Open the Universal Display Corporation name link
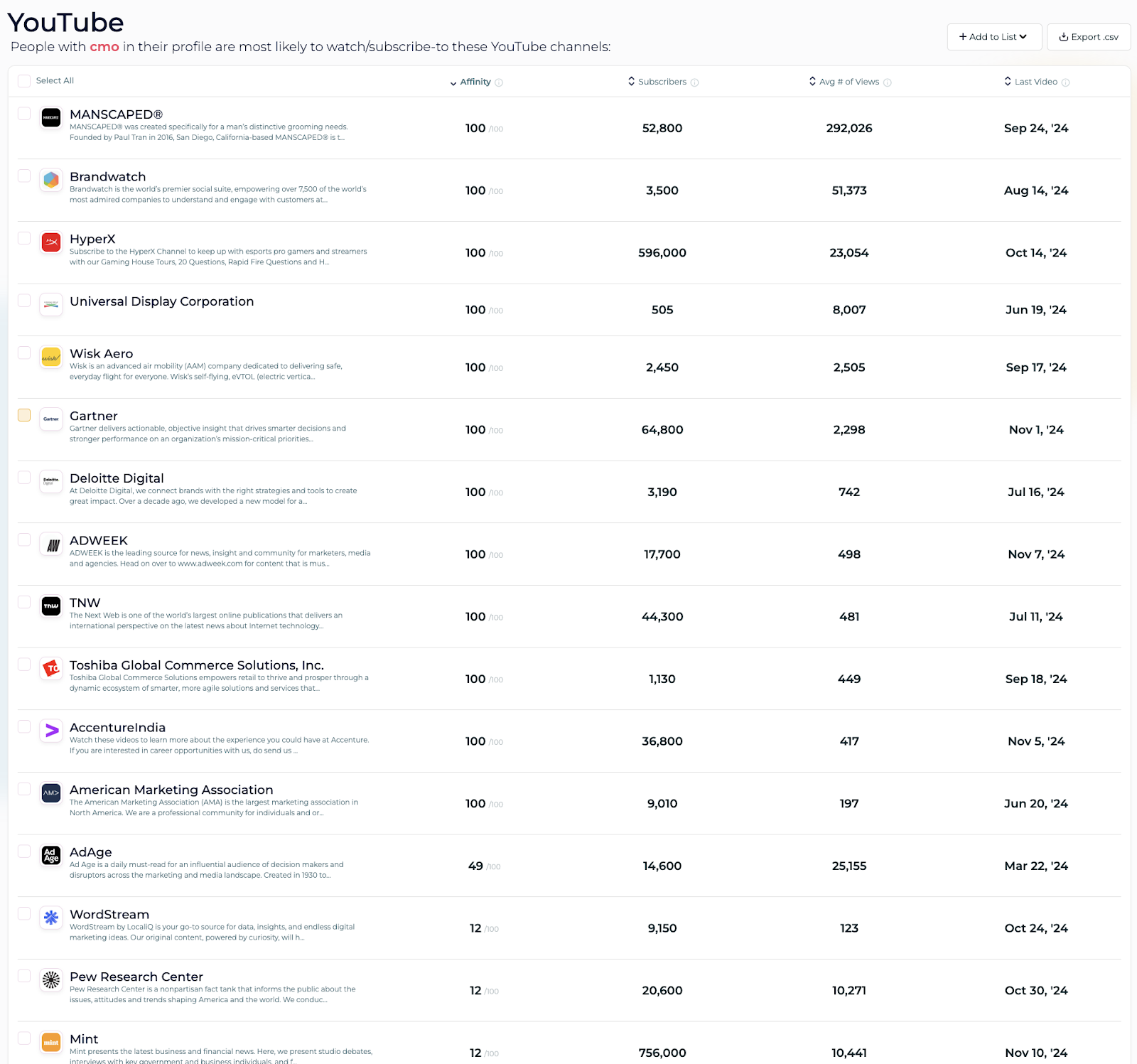 tap(162, 301)
